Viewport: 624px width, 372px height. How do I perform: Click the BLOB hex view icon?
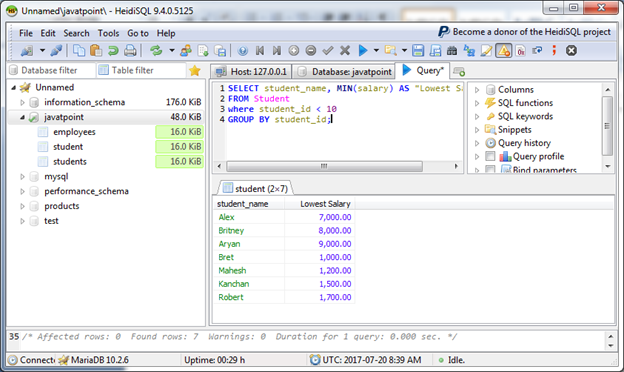(521, 51)
